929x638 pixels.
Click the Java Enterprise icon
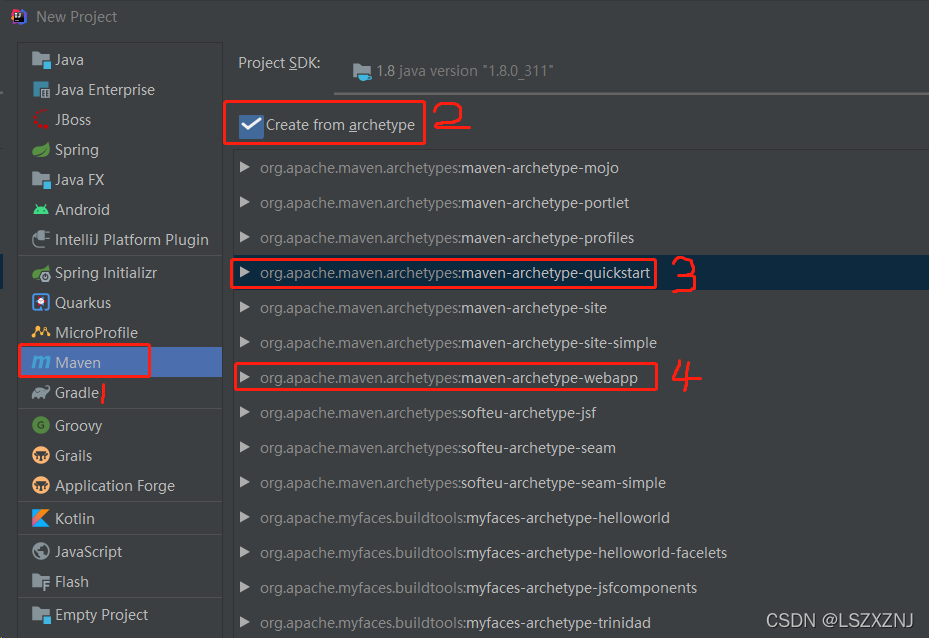click(41, 90)
